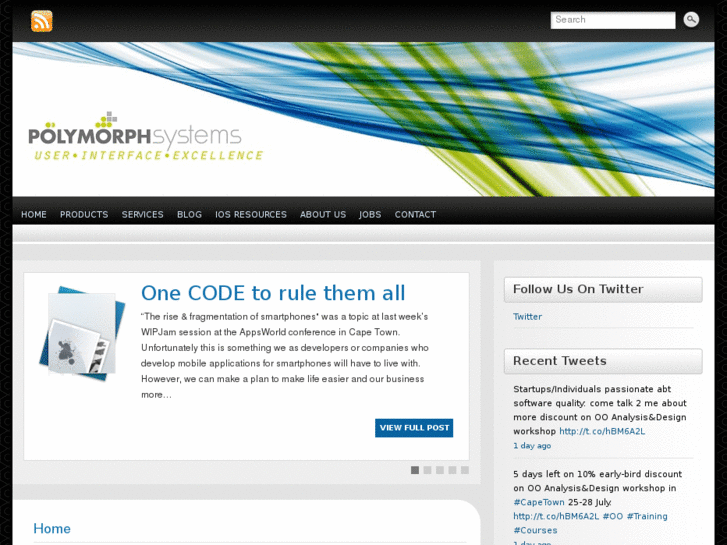Screen dimensions: 727x545
Task: Click the magnifier search button
Action: click(x=691, y=19)
